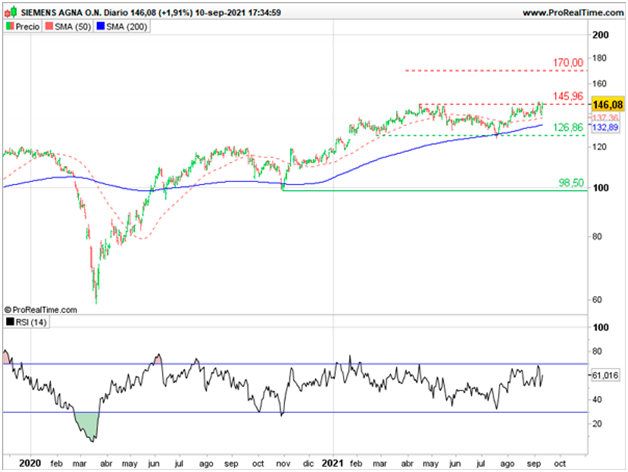This screenshot has height=472, width=628.
Task: Click the first sep label before 2021
Action: tap(231, 464)
